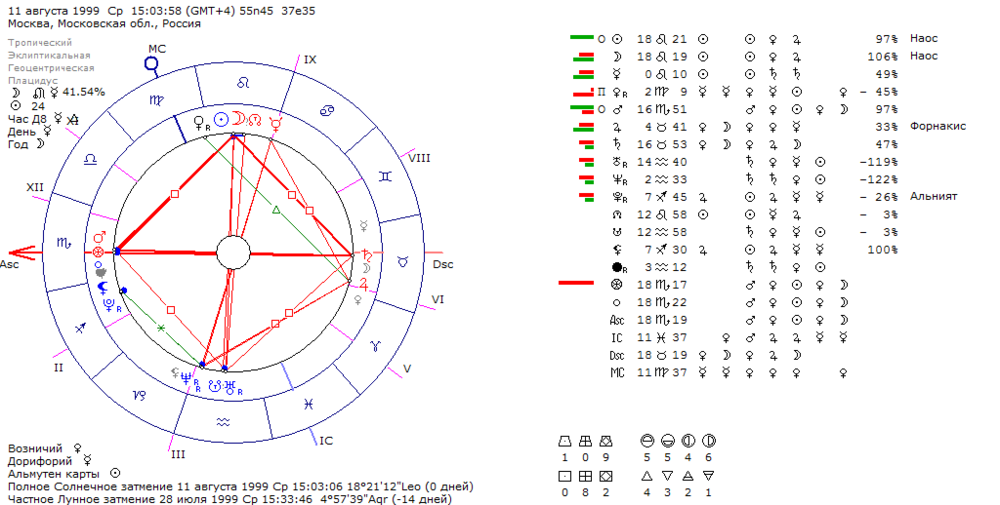1000x505 pixels.
Task: Click the 'Альмутен карты' label
Action: (54, 474)
